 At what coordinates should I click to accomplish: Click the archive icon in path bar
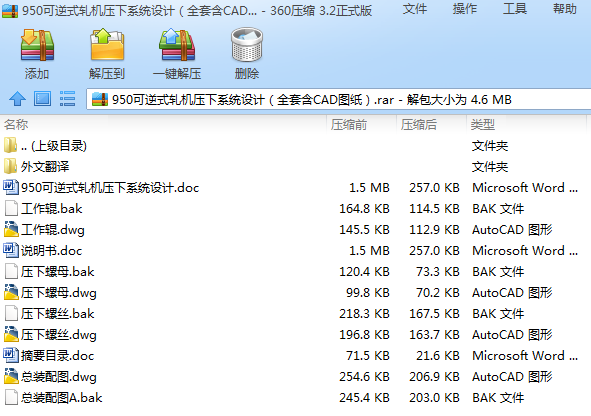point(100,99)
